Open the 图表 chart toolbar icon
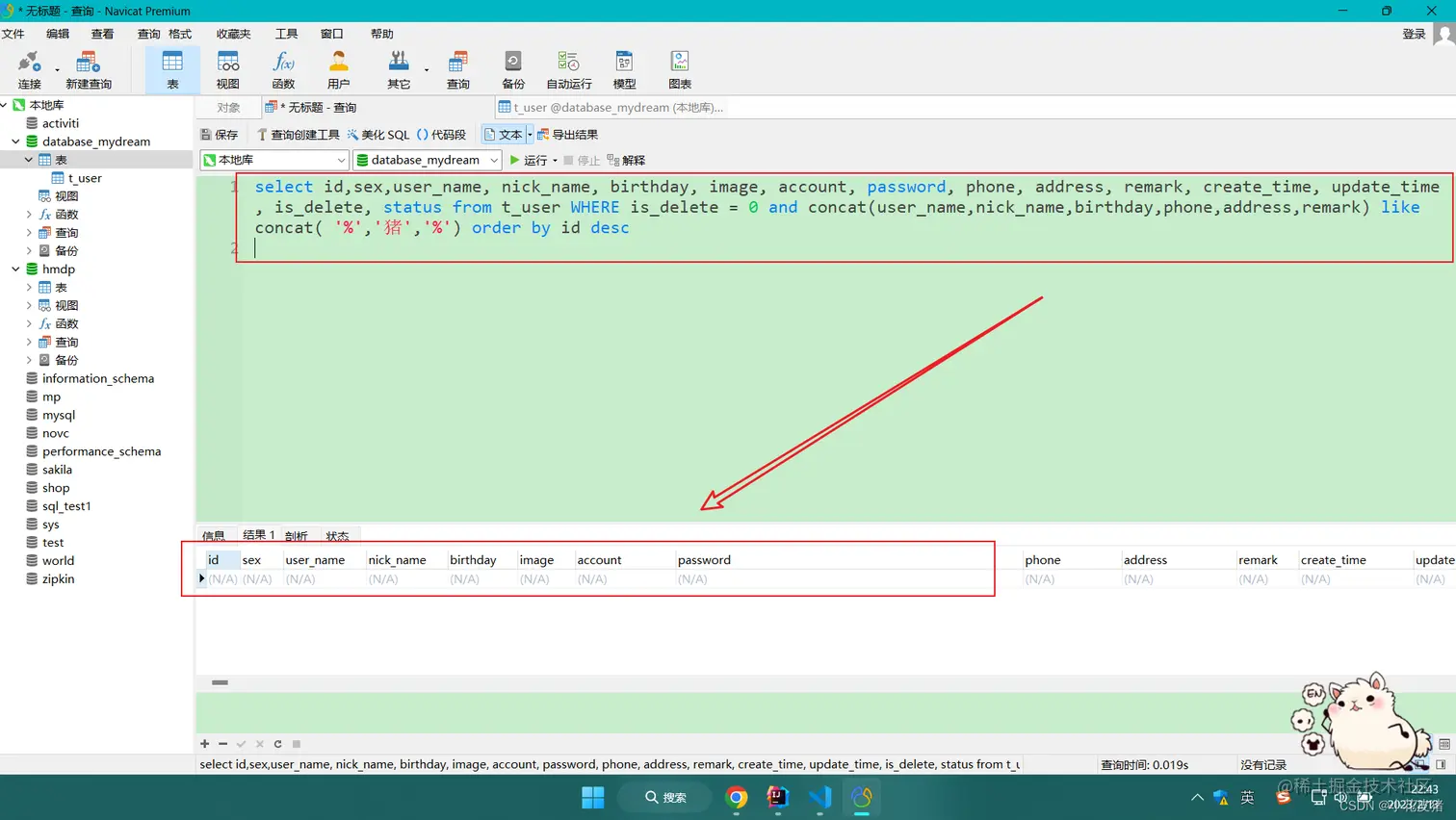1456x820 pixels. coord(680,70)
